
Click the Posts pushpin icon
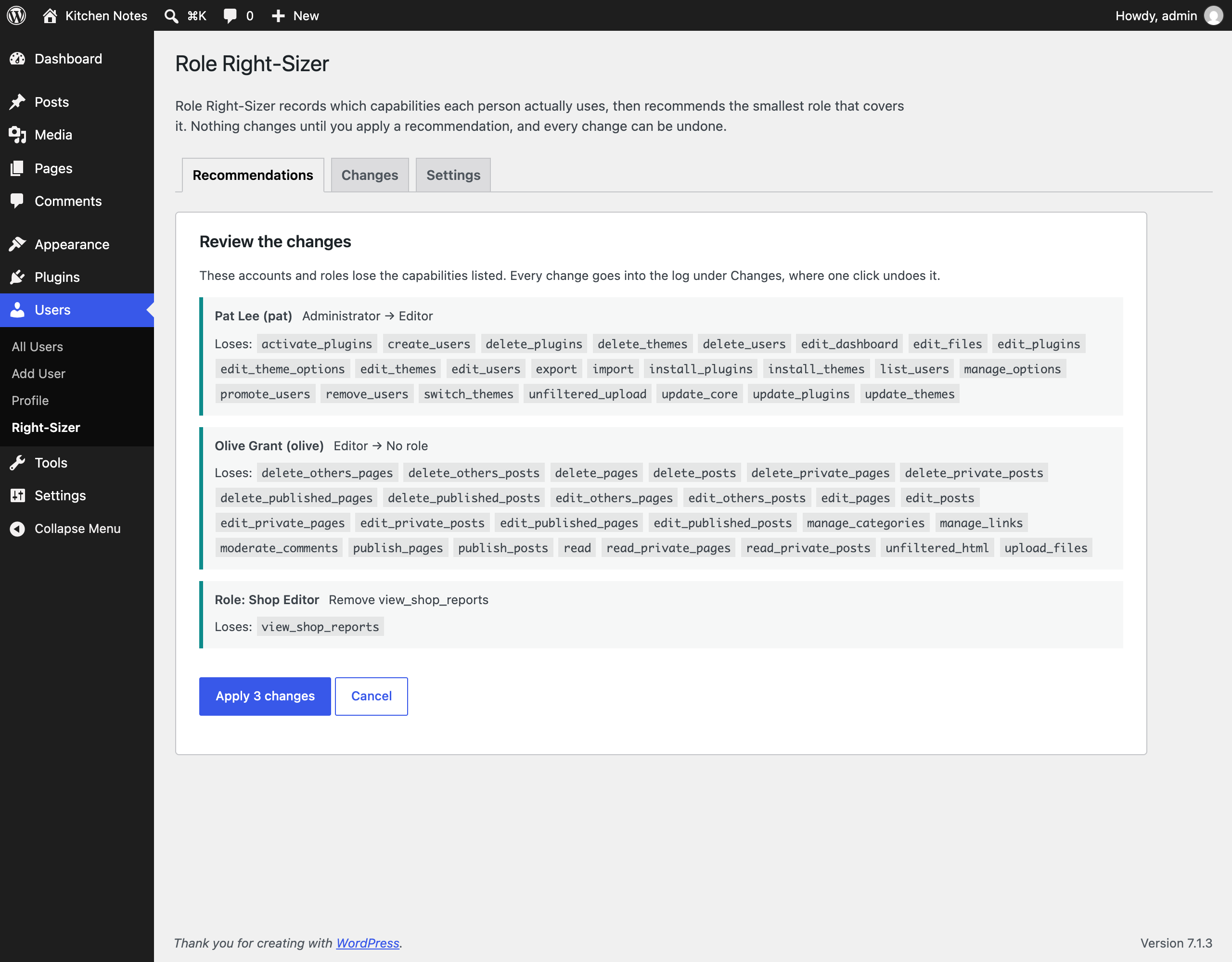point(17,102)
